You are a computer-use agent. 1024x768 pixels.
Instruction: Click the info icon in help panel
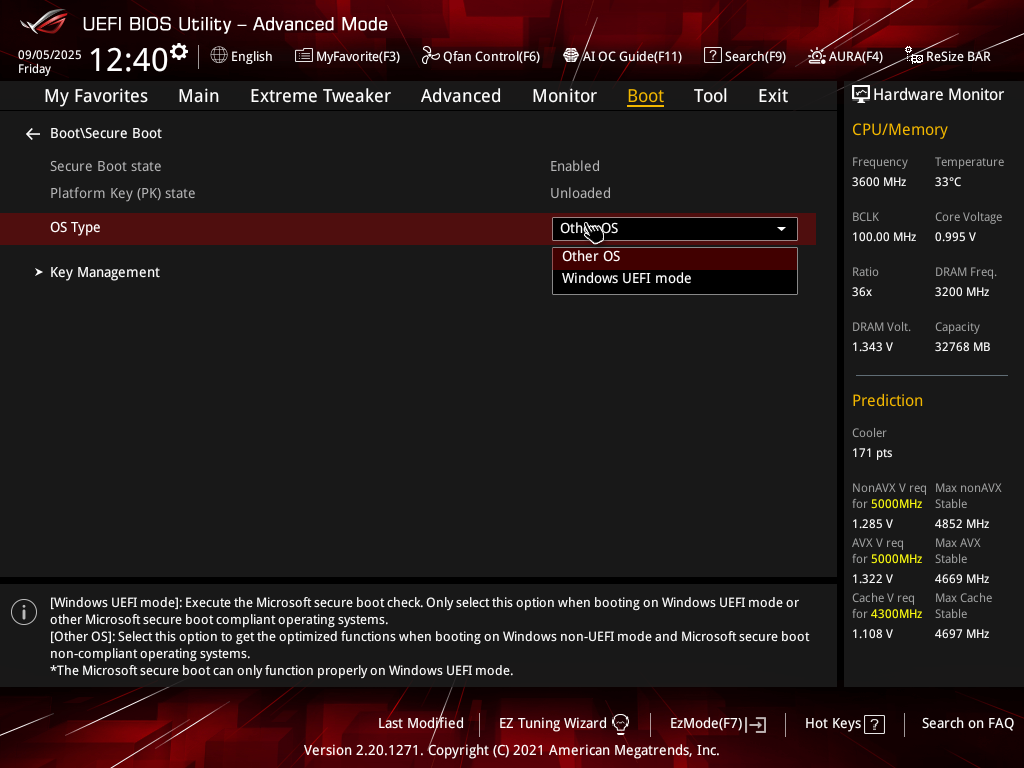pyautogui.click(x=24, y=612)
